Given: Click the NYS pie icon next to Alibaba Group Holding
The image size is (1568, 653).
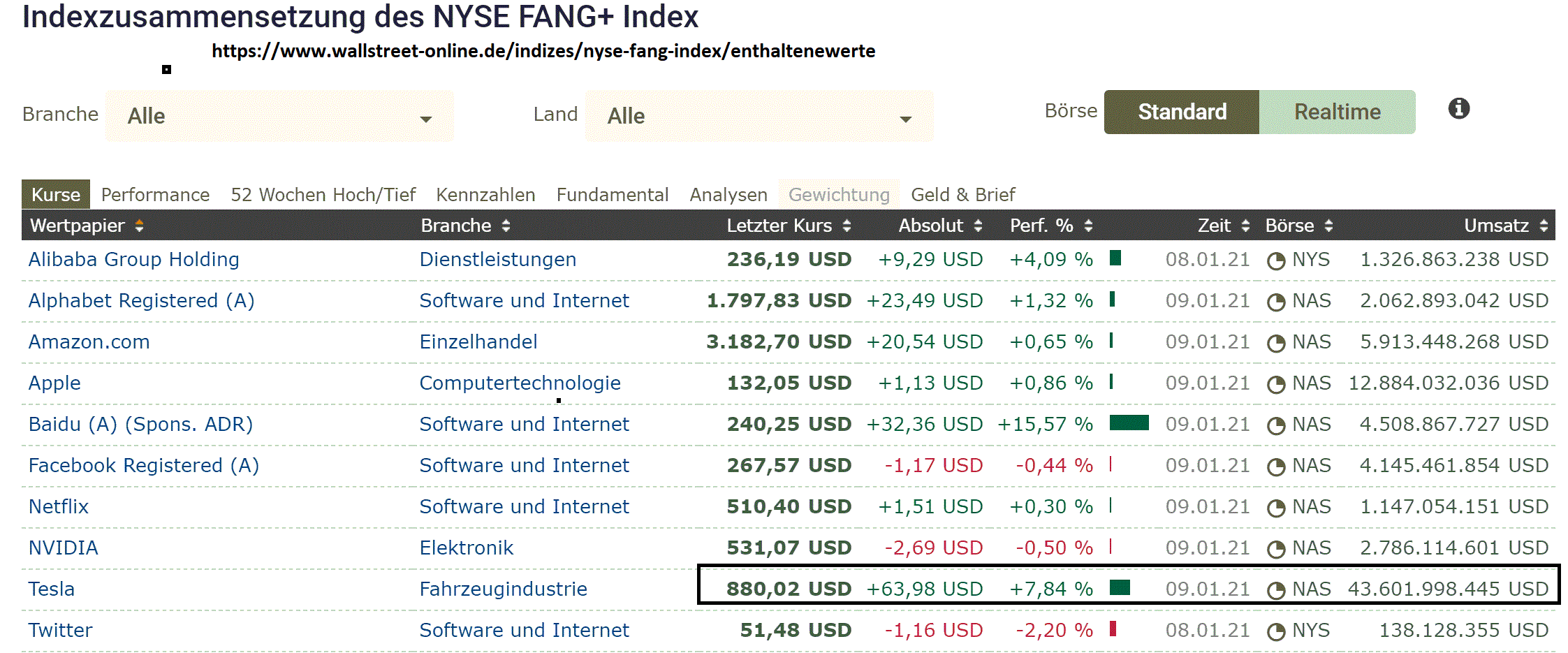Looking at the screenshot, I should coord(1277,259).
